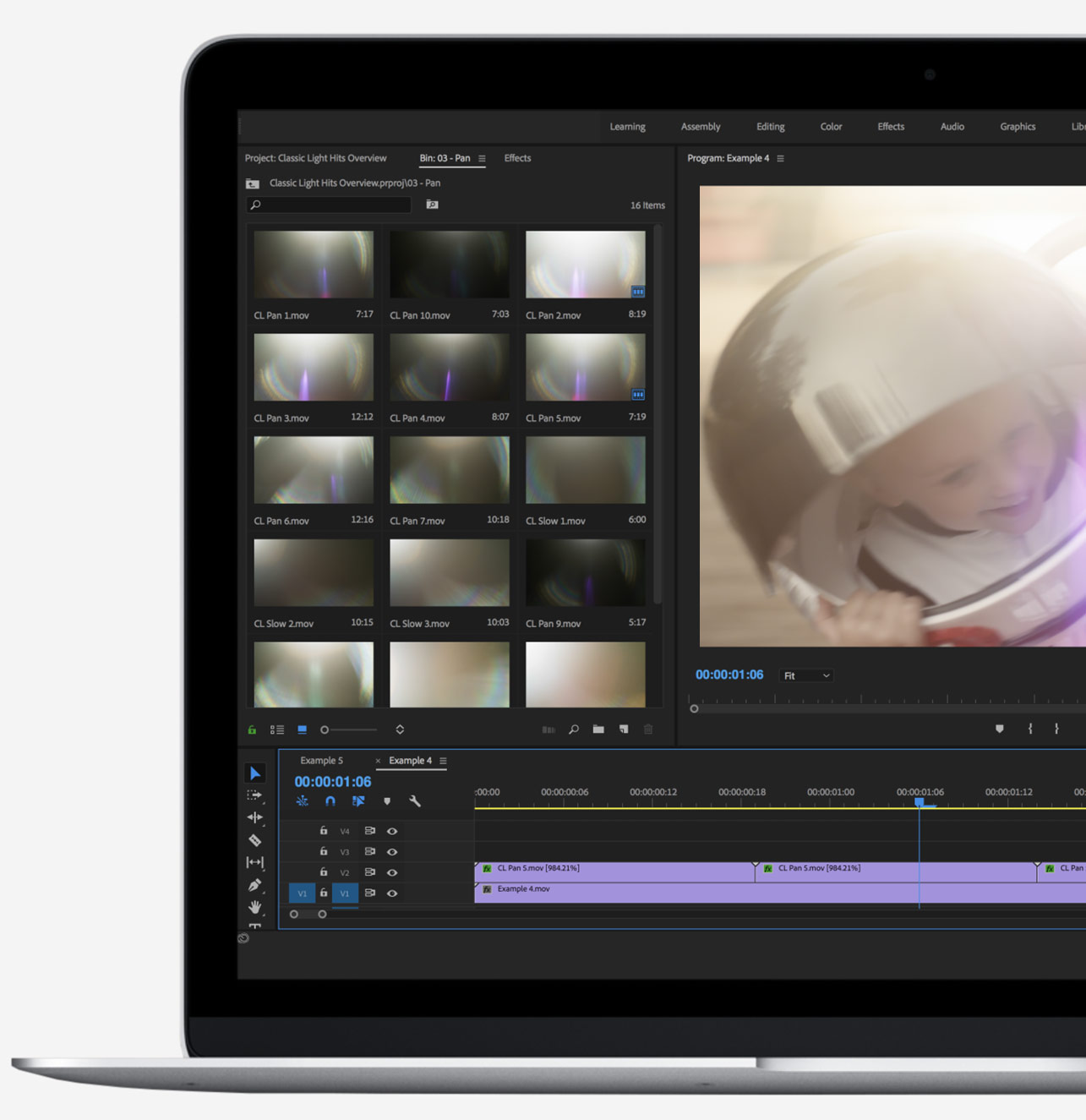Click the Clear trash icon in bin
The image size is (1086, 1120).
coord(648,729)
